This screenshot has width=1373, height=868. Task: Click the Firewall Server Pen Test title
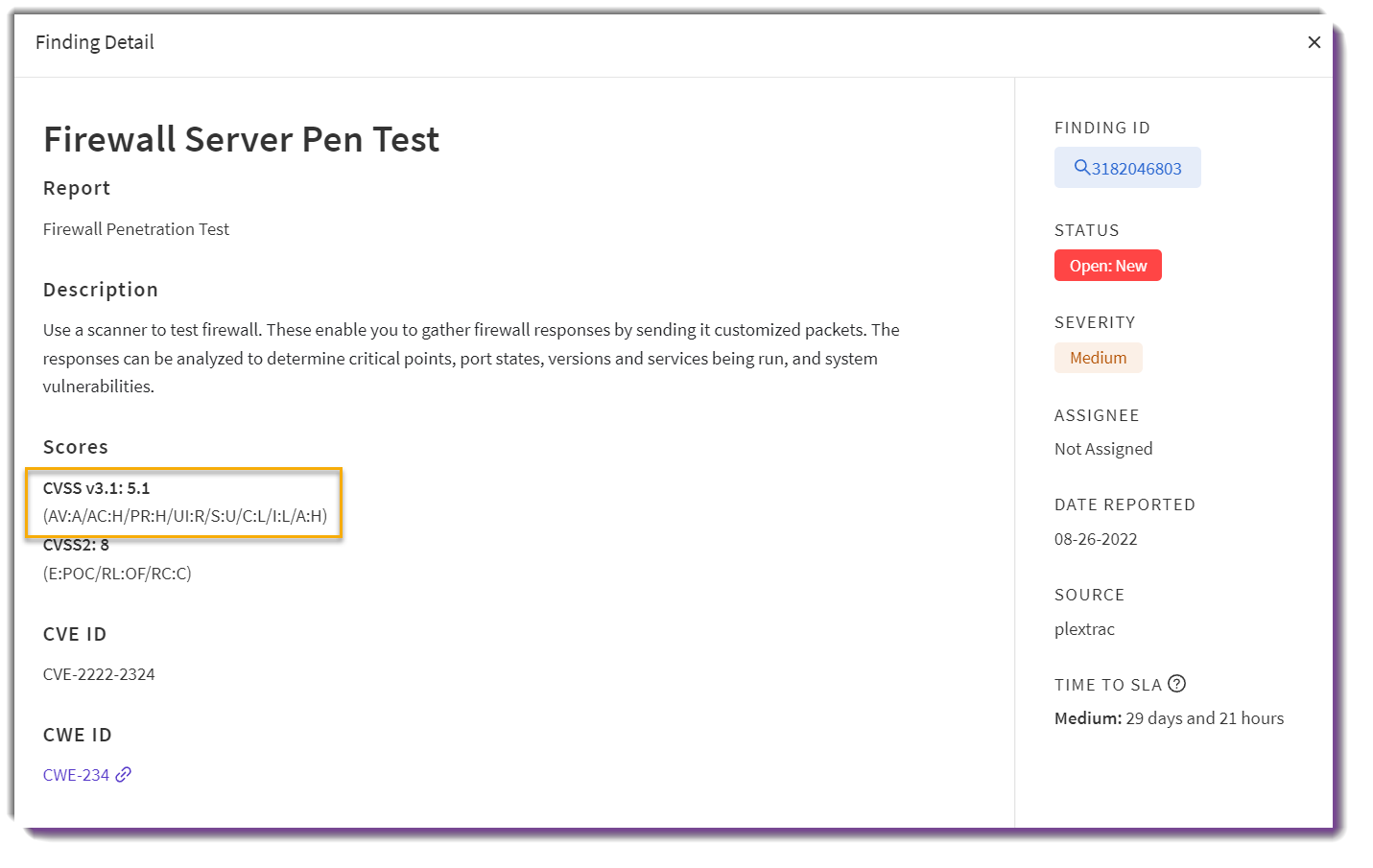click(x=241, y=139)
